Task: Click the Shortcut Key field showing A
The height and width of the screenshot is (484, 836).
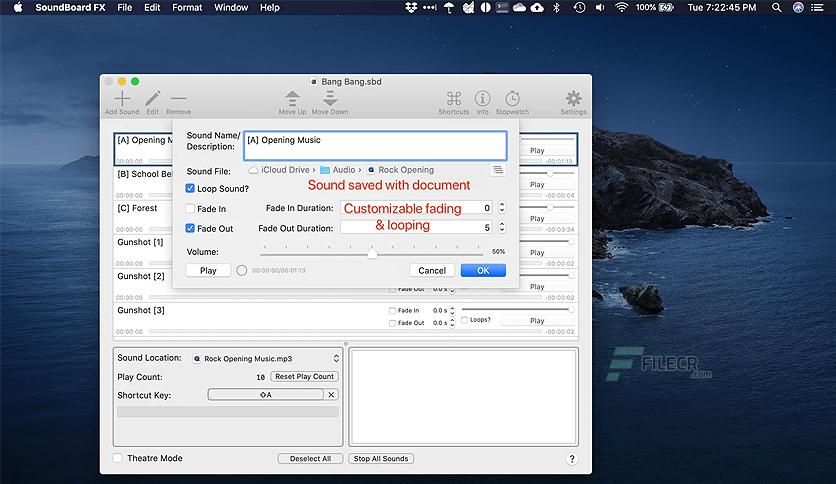Action: tap(266, 394)
